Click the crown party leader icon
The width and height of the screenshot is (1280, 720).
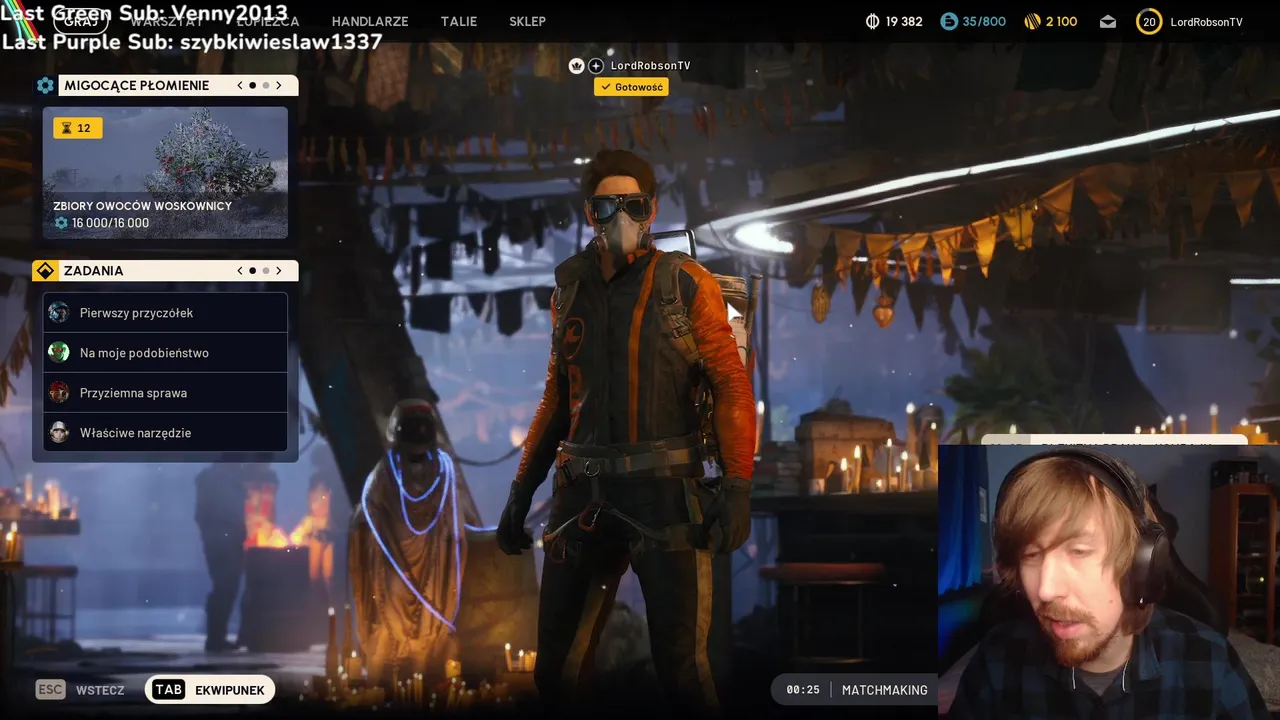tap(576, 66)
